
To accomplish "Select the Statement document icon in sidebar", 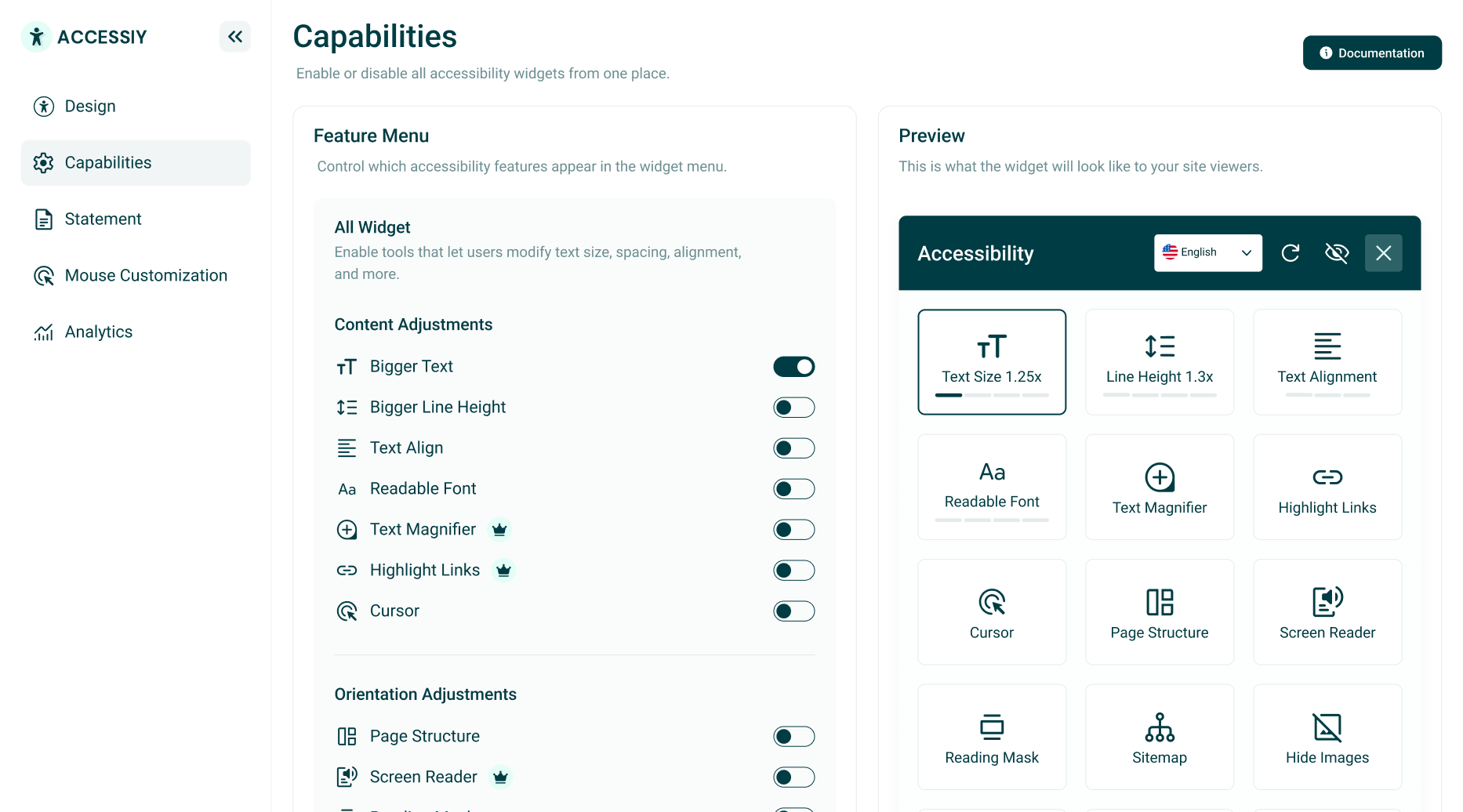I will pos(45,219).
